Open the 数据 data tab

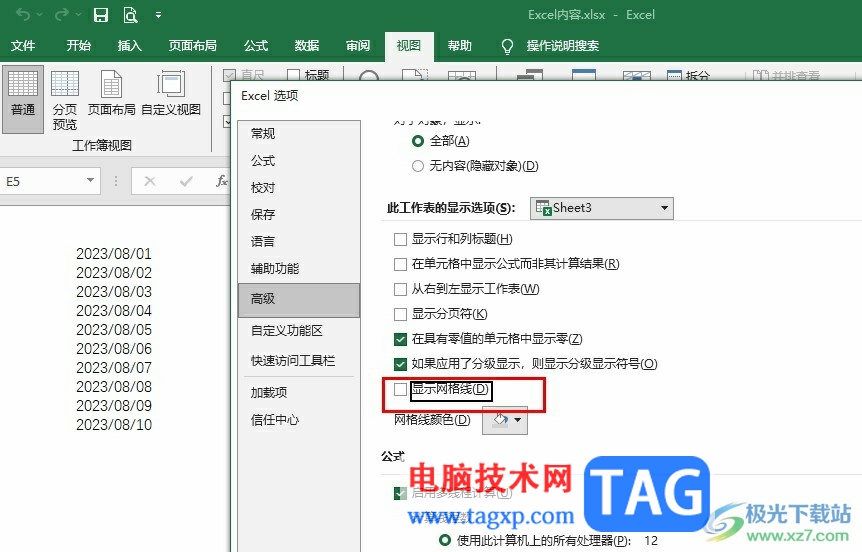(306, 46)
